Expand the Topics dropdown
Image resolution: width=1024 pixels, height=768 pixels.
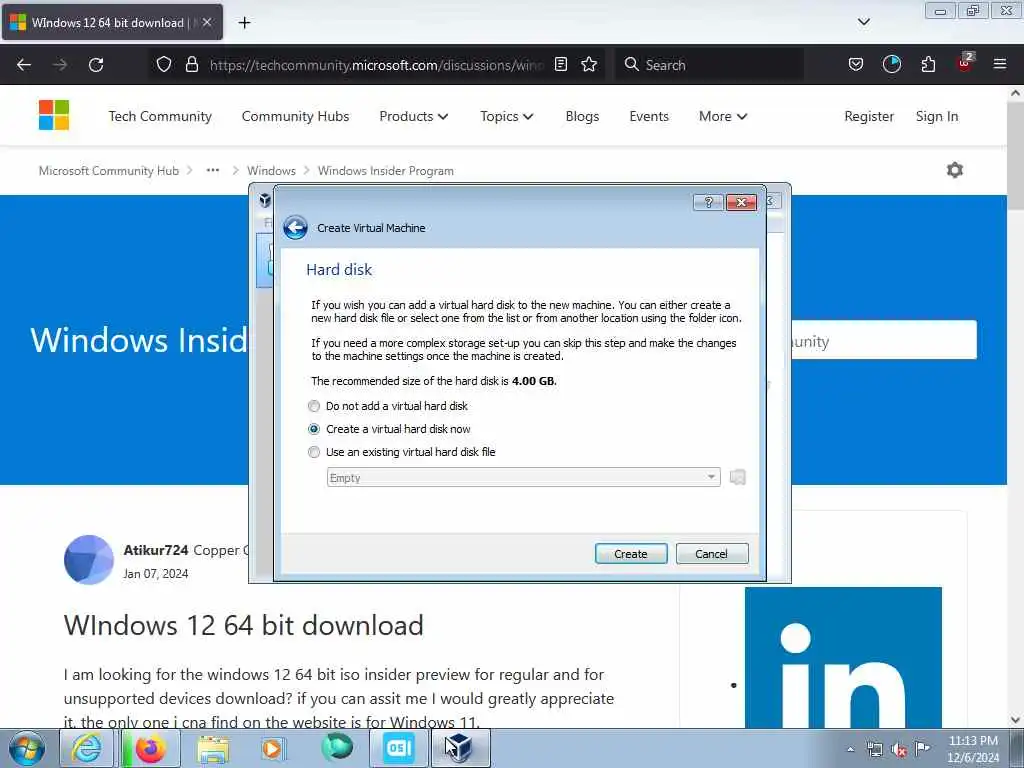507,116
